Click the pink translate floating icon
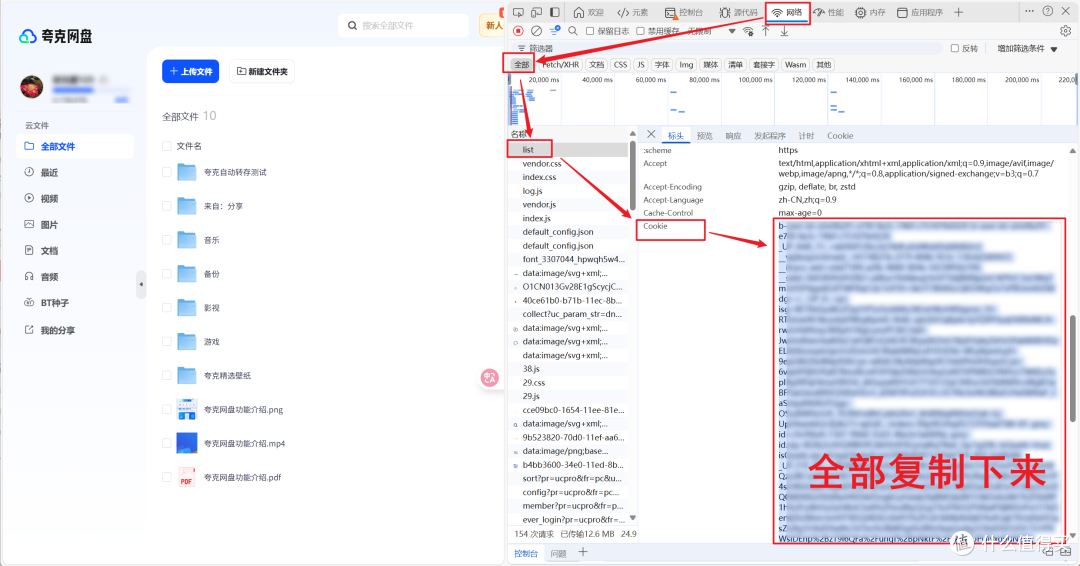Viewport: 1080px width, 566px height. point(490,377)
